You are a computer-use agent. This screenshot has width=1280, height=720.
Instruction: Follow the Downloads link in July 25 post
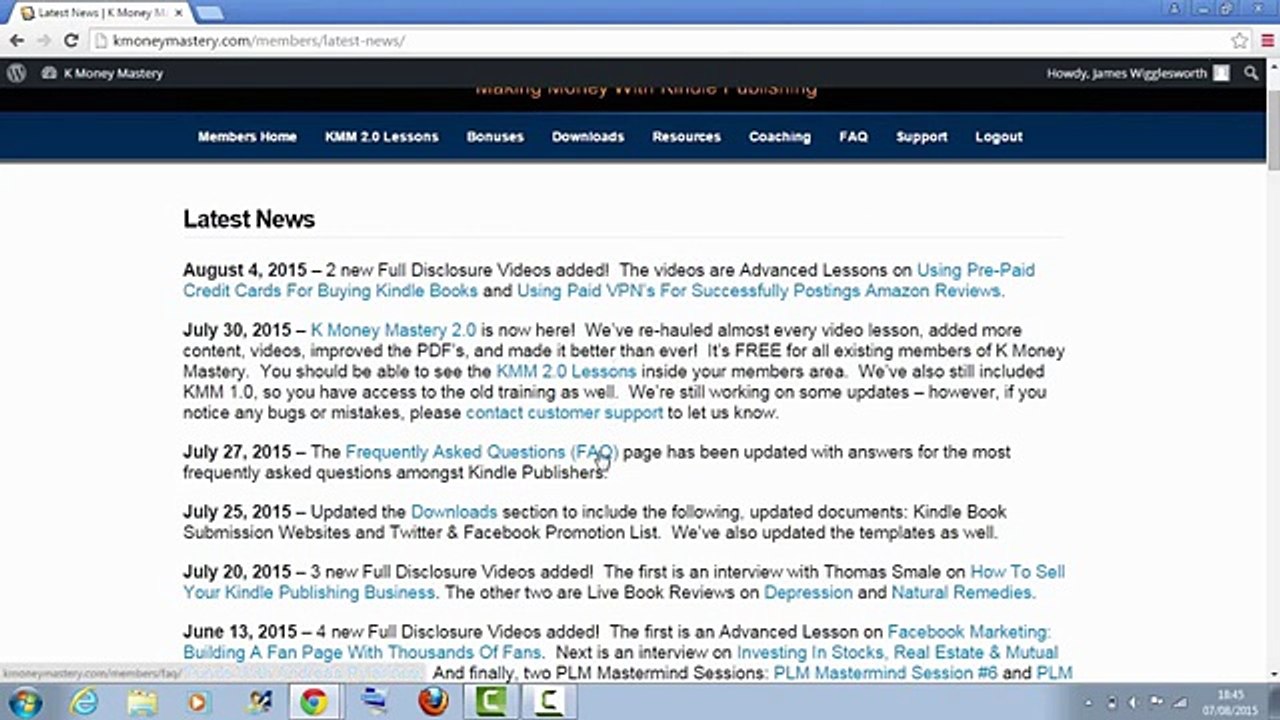pyautogui.click(x=454, y=512)
